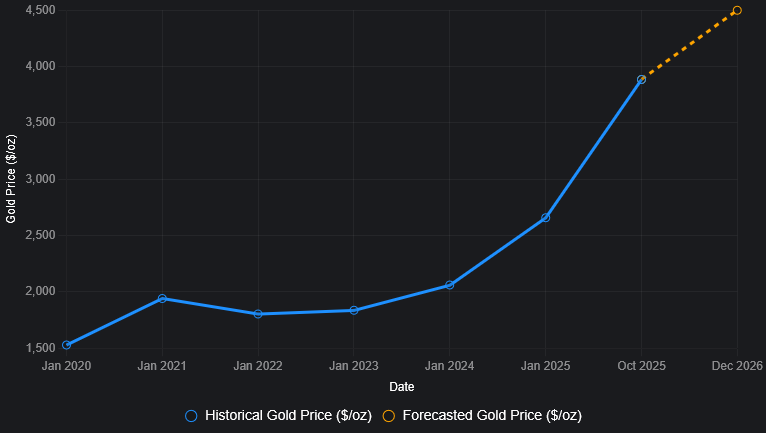Click the "Gold Price ($/oz)" y-axis title

click(11, 178)
